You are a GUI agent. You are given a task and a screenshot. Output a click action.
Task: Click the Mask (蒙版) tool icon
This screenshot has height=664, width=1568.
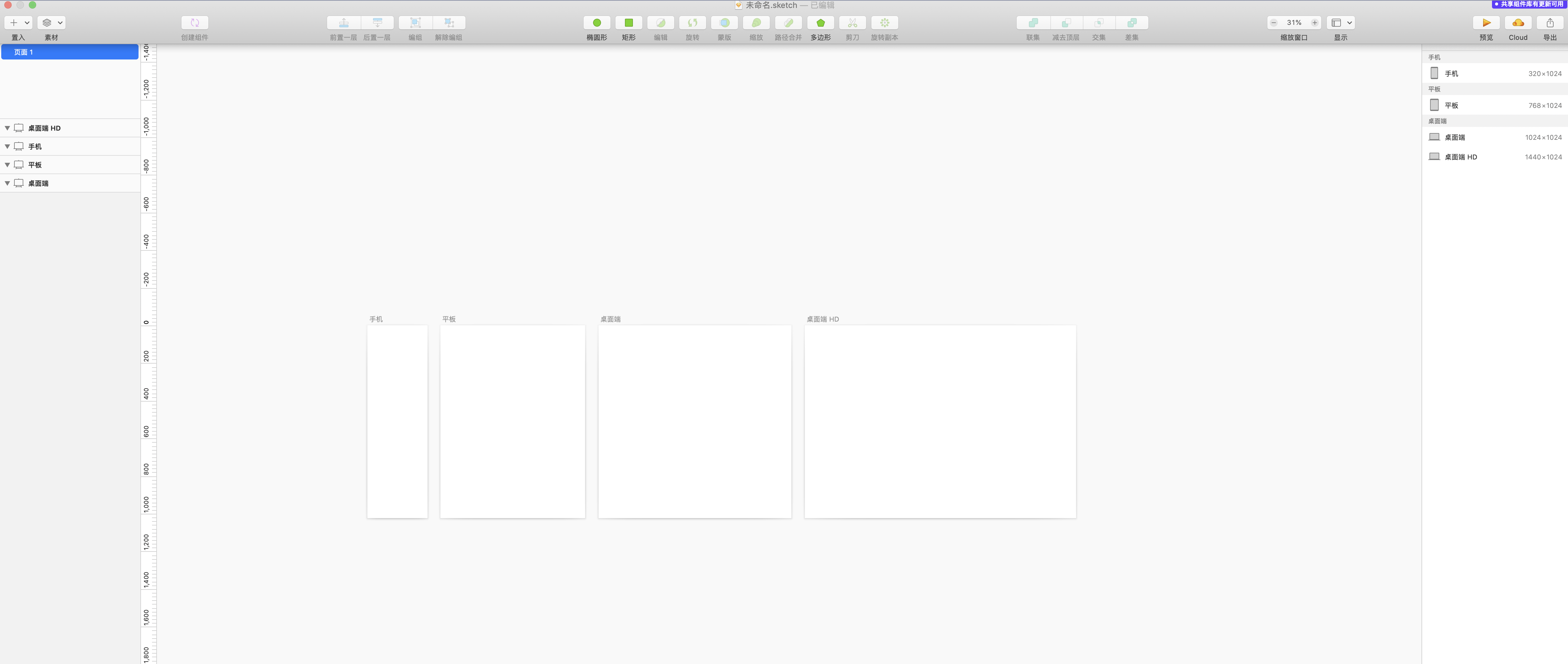pyautogui.click(x=724, y=23)
